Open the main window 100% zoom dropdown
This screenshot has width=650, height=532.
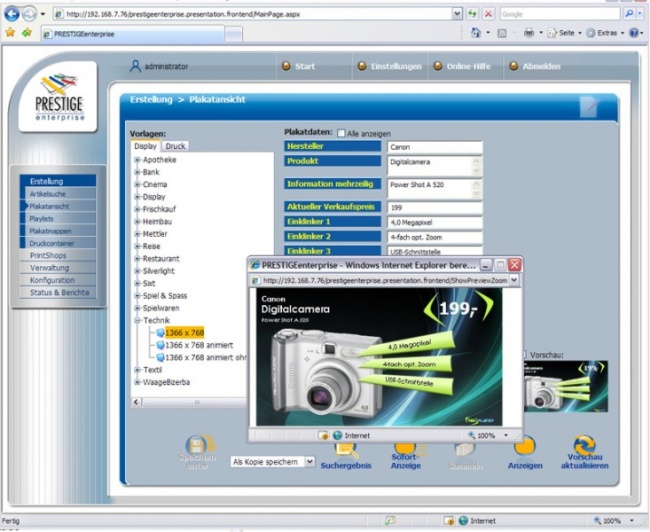pyautogui.click(x=631, y=520)
